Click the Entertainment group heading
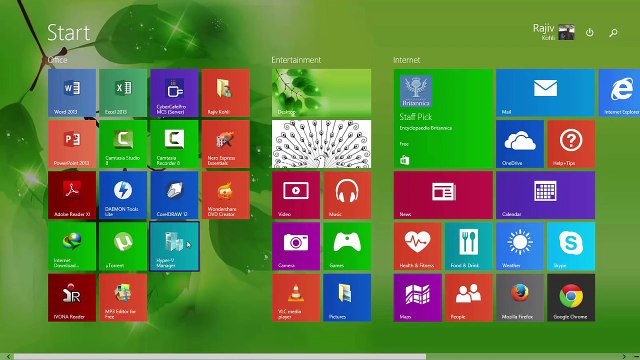Screen dimensions: 640x360 point(296,60)
